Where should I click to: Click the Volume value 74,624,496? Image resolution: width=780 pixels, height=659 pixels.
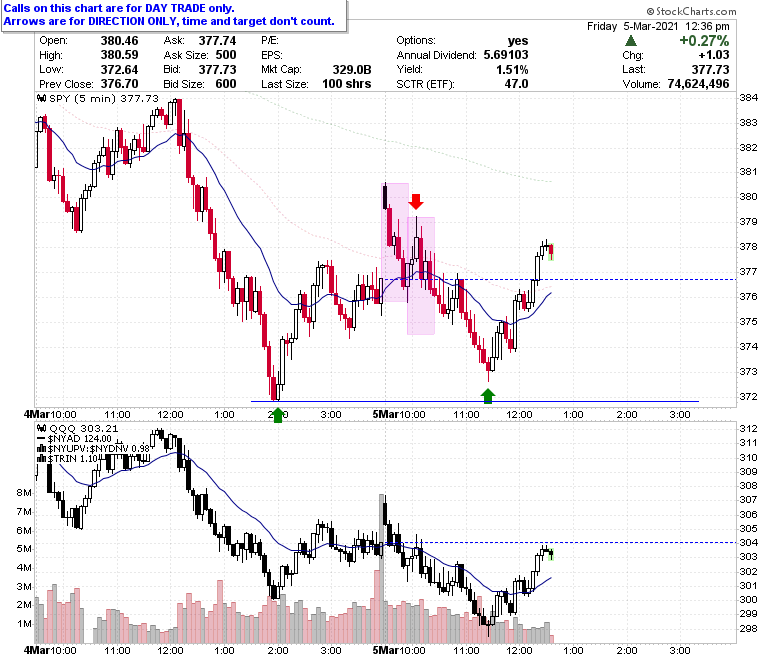698,84
